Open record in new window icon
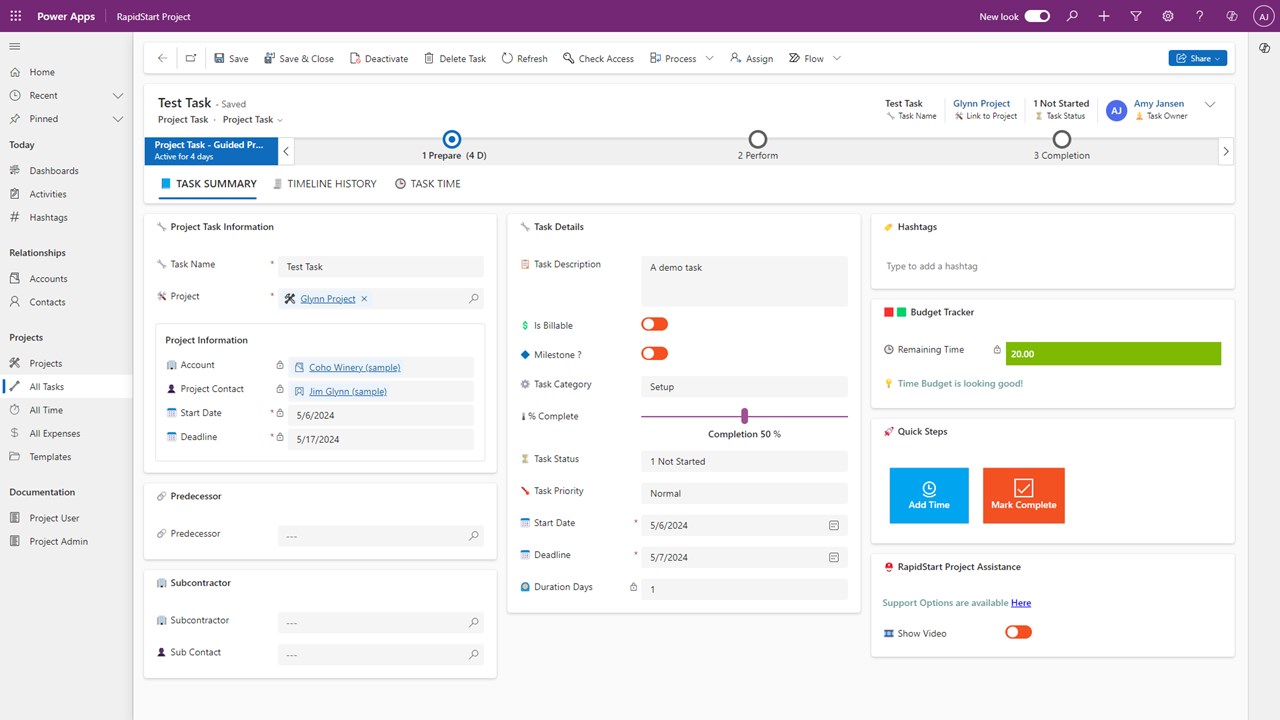The width and height of the screenshot is (1280, 720). tap(190, 58)
